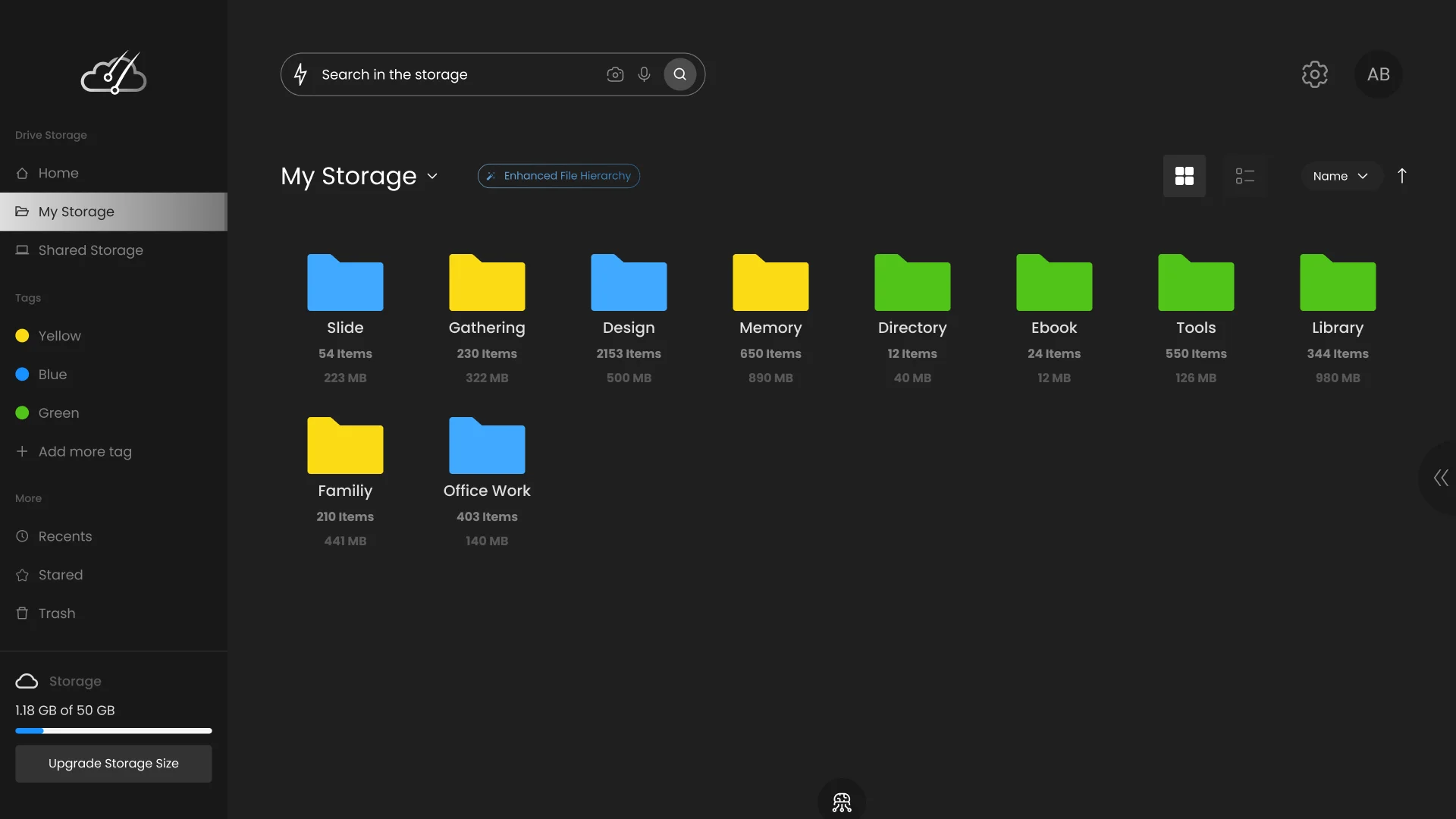Open the Memory folder
The image size is (1456, 819).
[x=770, y=282]
